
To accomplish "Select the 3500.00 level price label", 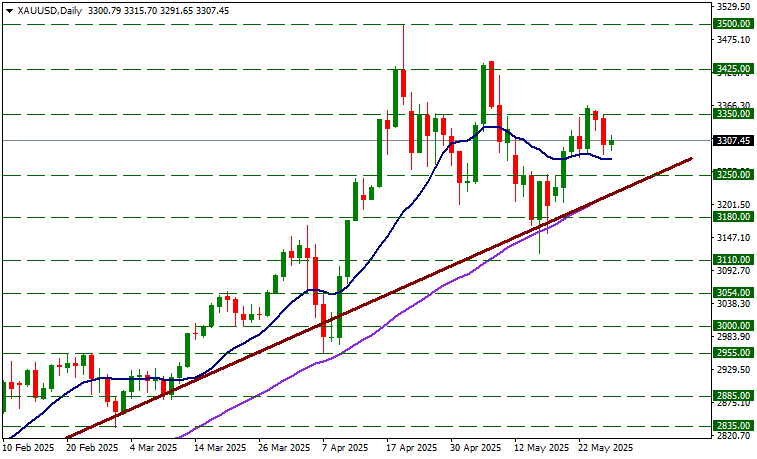I will [732, 24].
